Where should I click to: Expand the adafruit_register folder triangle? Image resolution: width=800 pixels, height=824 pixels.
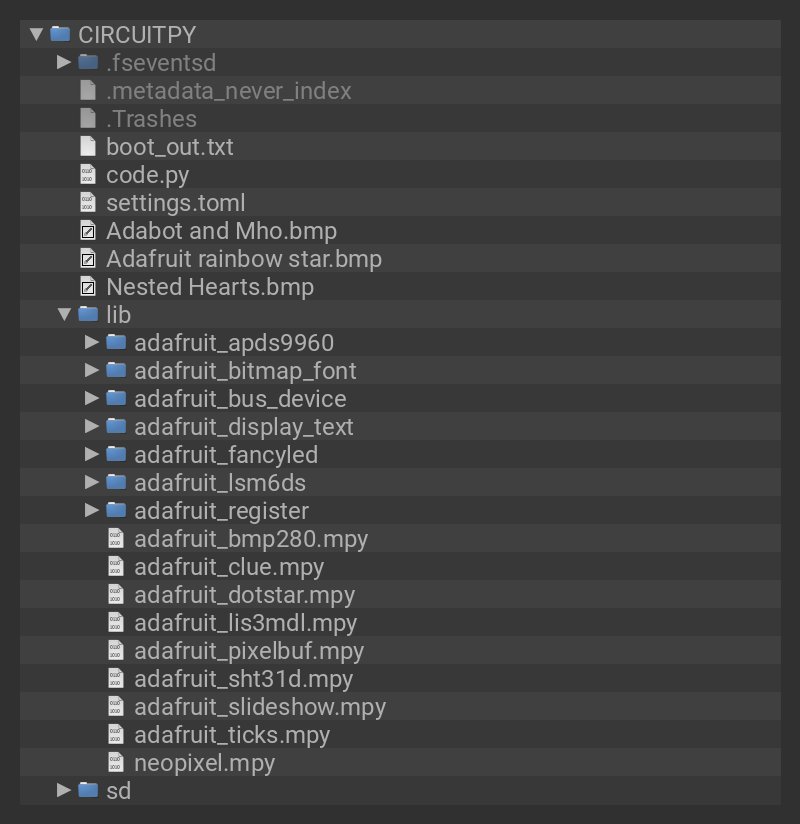tap(92, 510)
